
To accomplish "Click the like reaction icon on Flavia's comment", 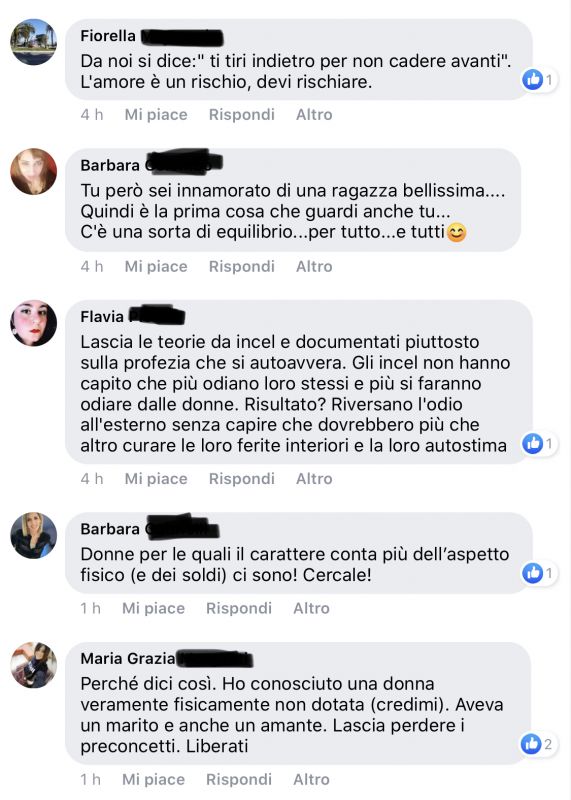I will [x=532, y=443].
